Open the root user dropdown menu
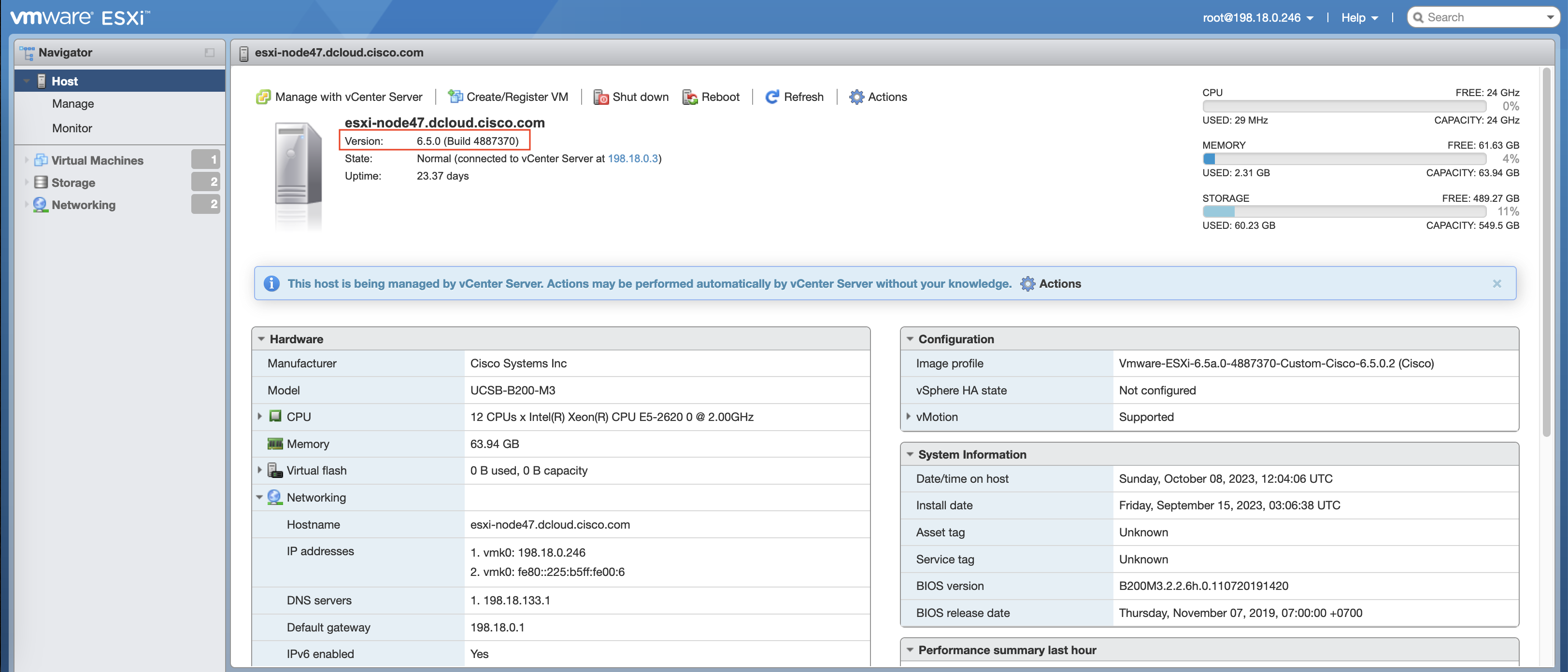 [x=1257, y=18]
